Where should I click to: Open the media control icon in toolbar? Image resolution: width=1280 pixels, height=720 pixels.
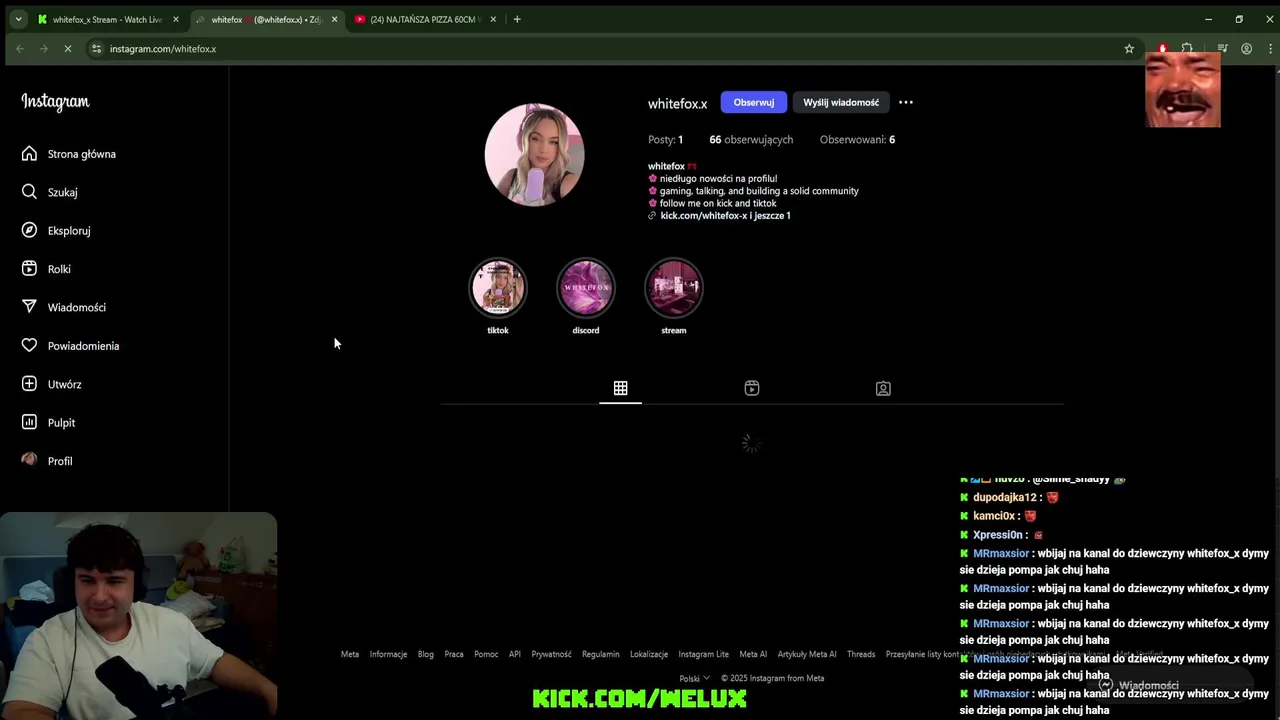point(1222,48)
